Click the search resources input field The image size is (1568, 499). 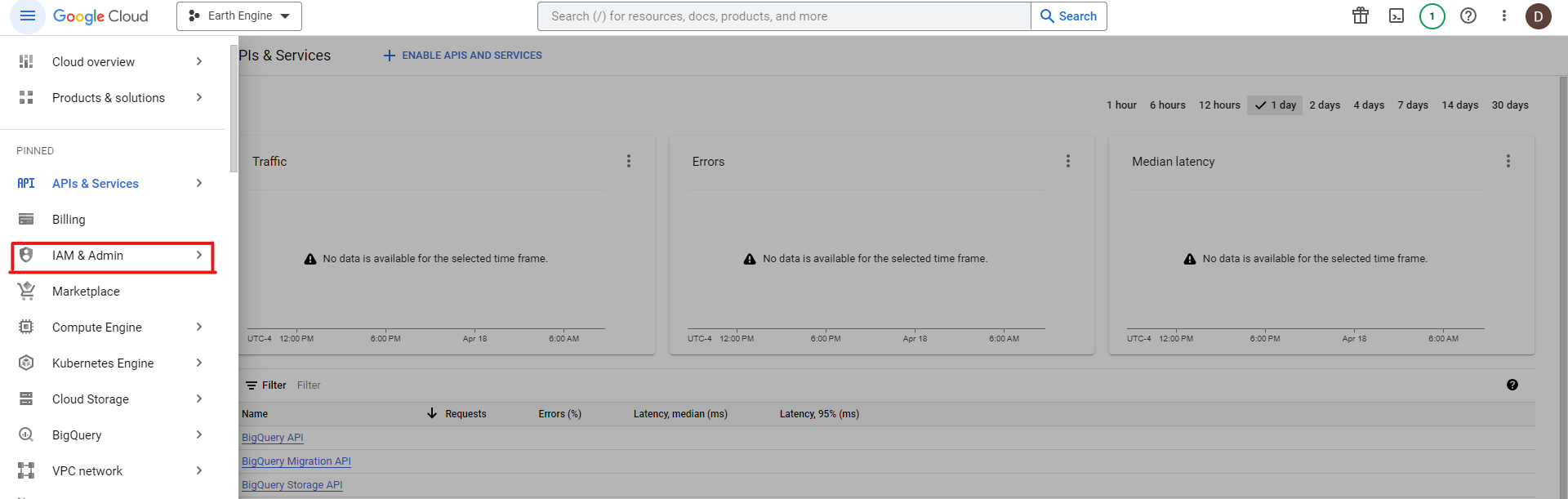(784, 16)
